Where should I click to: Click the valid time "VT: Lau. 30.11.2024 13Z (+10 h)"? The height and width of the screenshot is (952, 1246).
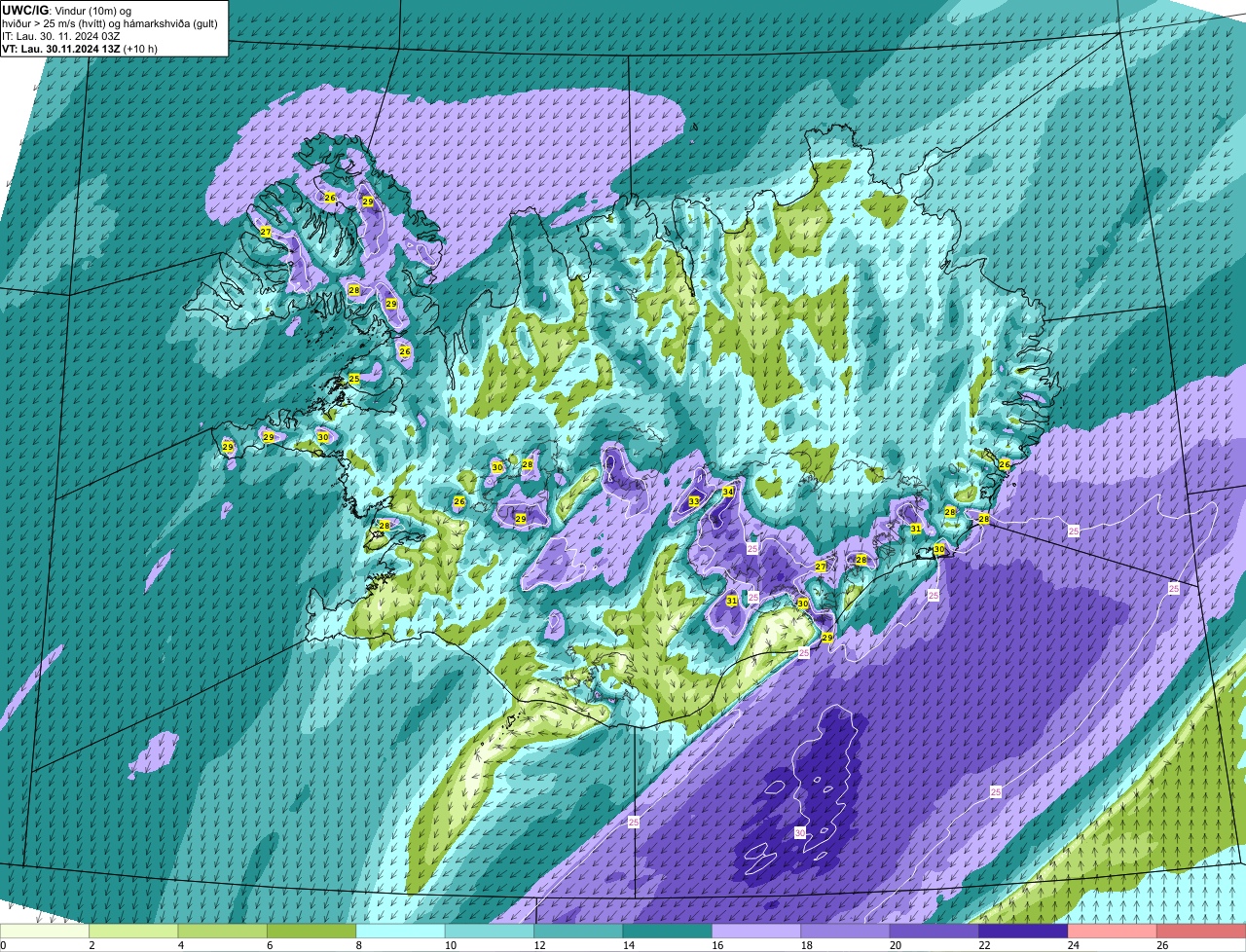click(80, 49)
